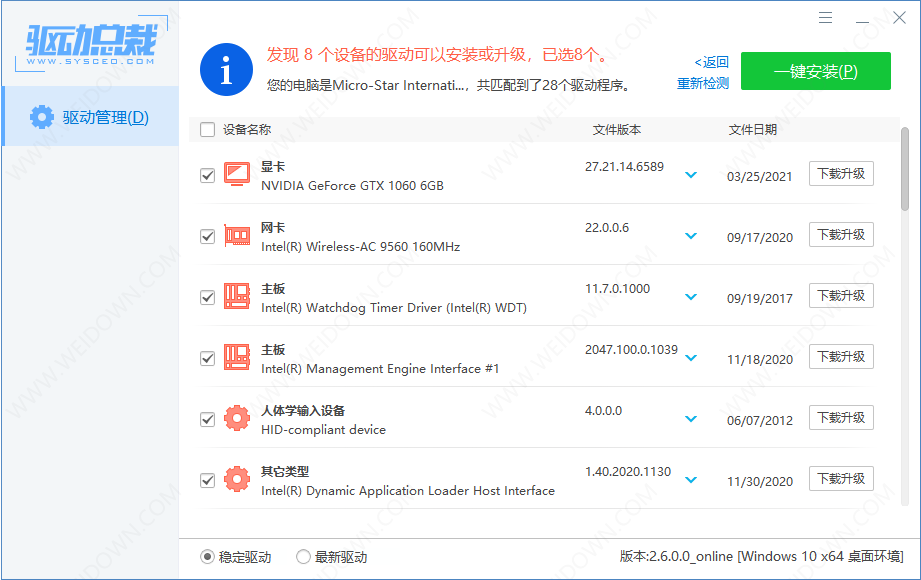Open the 驱动管理(D) sidebar tab
Viewport: 921px width, 580px height.
point(90,117)
